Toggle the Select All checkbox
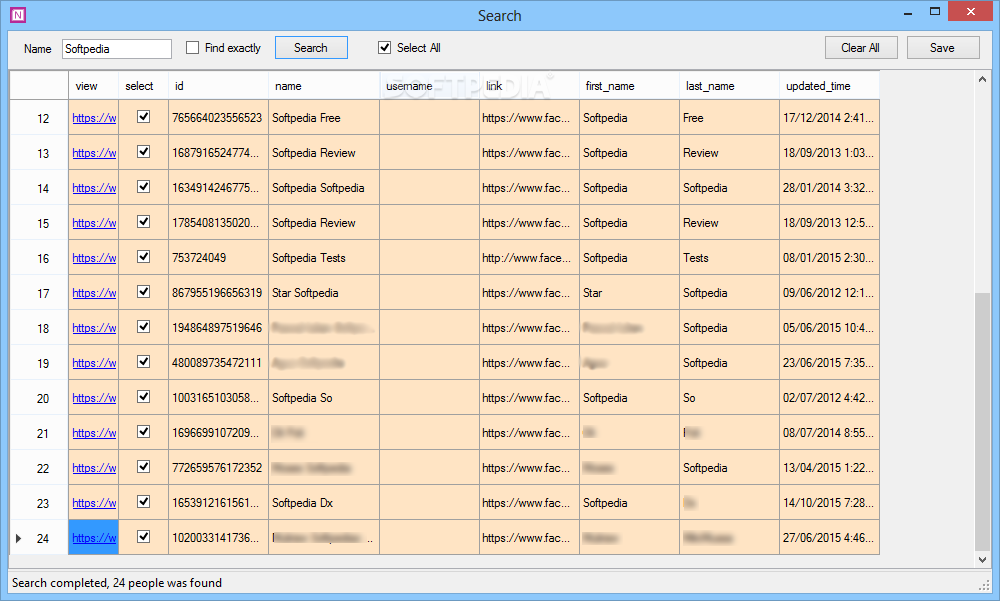 click(x=384, y=48)
